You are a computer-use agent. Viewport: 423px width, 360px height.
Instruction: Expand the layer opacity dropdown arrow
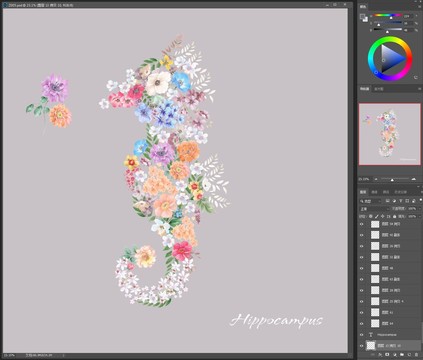(x=420, y=209)
